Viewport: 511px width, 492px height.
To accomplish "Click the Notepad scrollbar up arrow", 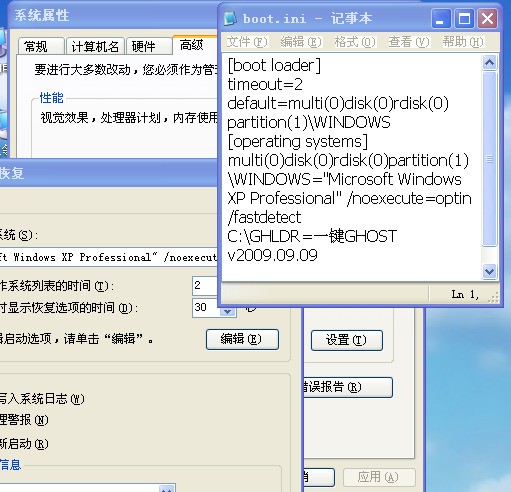I will point(490,62).
